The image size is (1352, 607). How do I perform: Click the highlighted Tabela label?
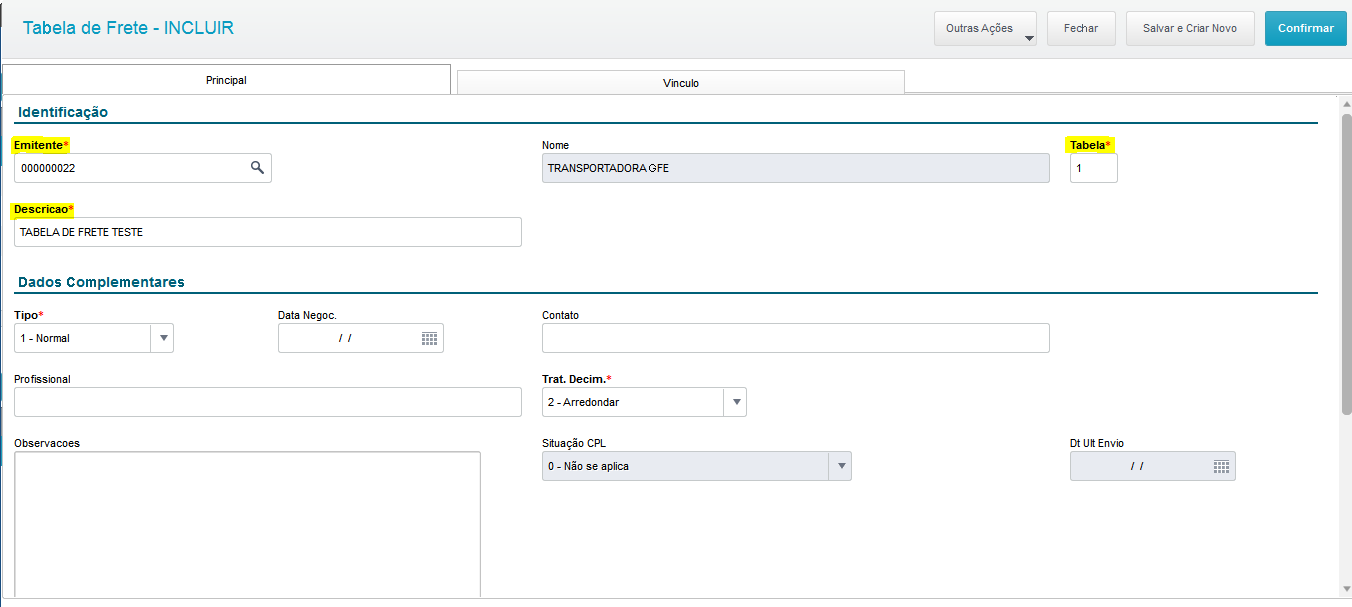(1091, 145)
